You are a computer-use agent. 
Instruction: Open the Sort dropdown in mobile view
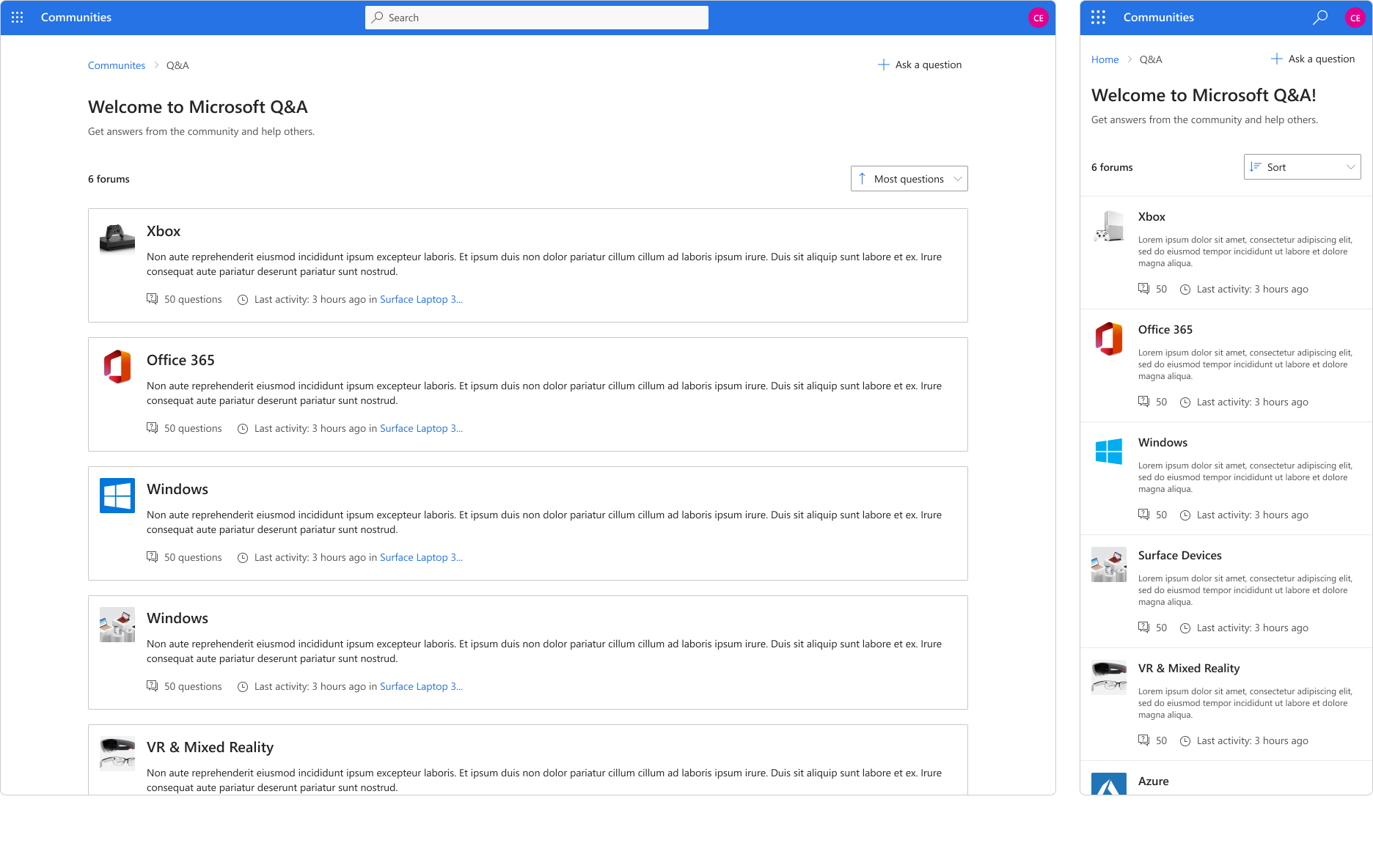(x=1303, y=167)
